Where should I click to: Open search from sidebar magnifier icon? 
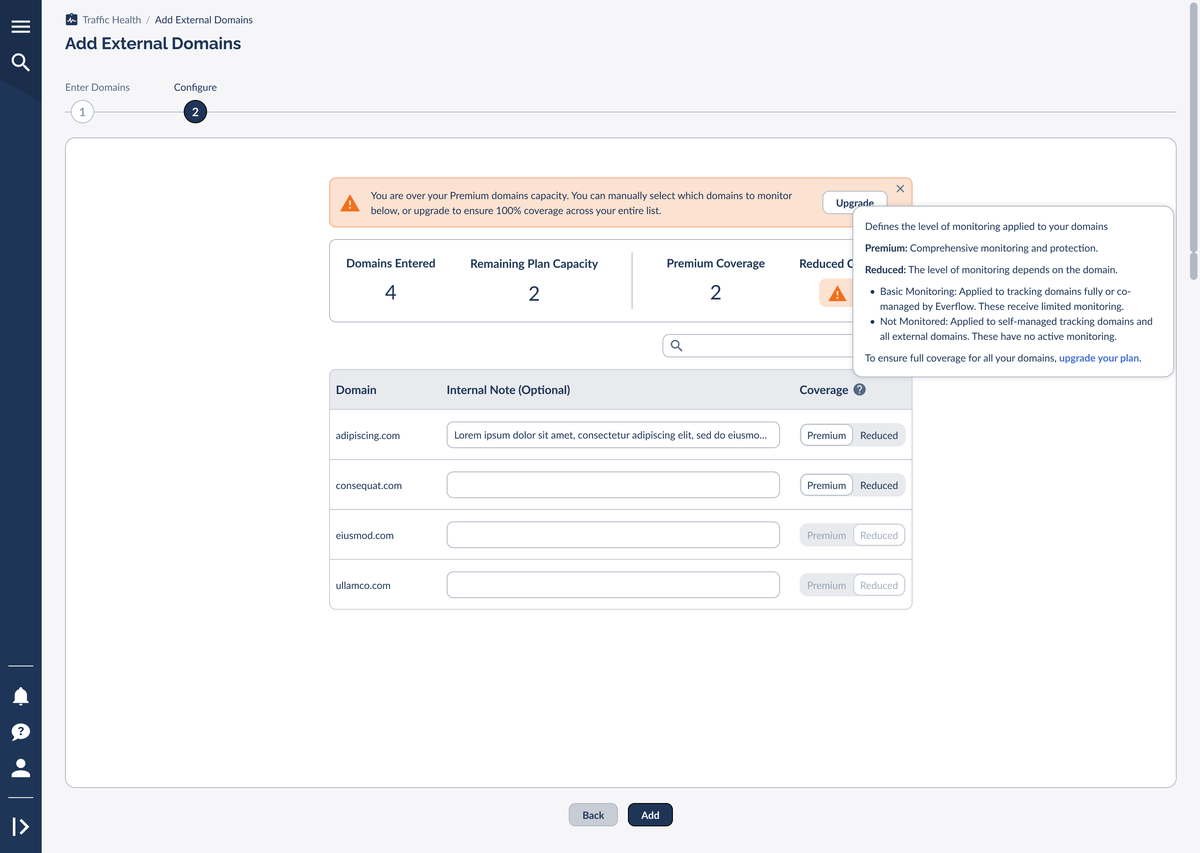[20, 63]
